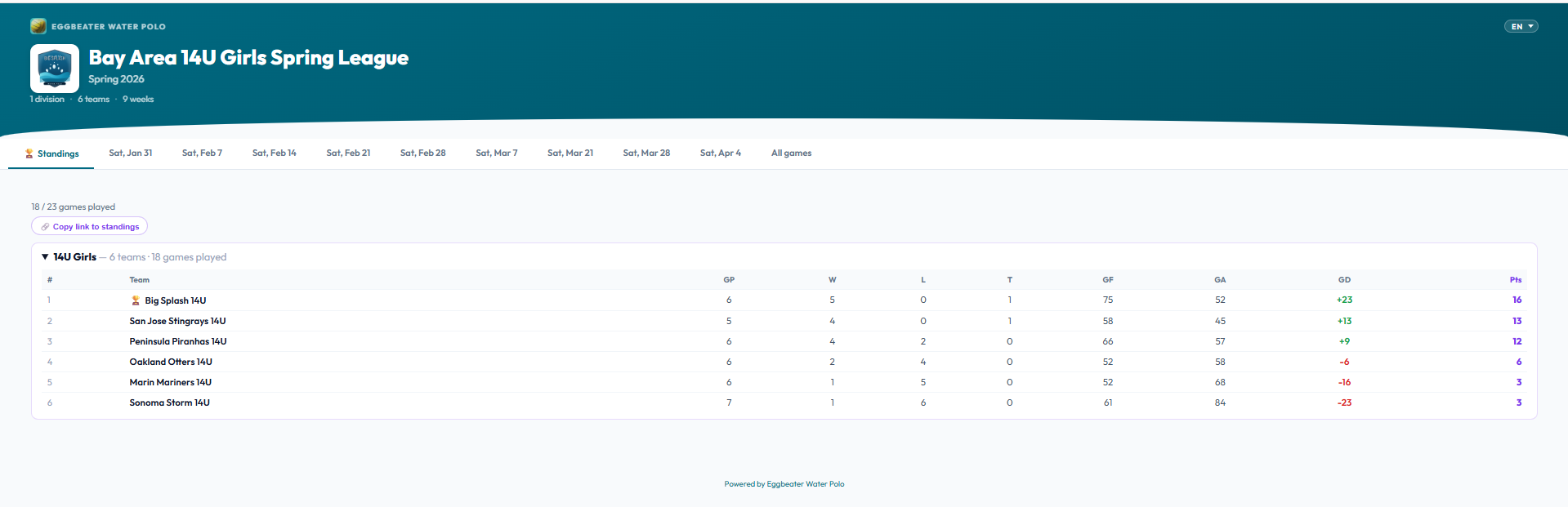
Task: Click the L column header
Action: 923,279
